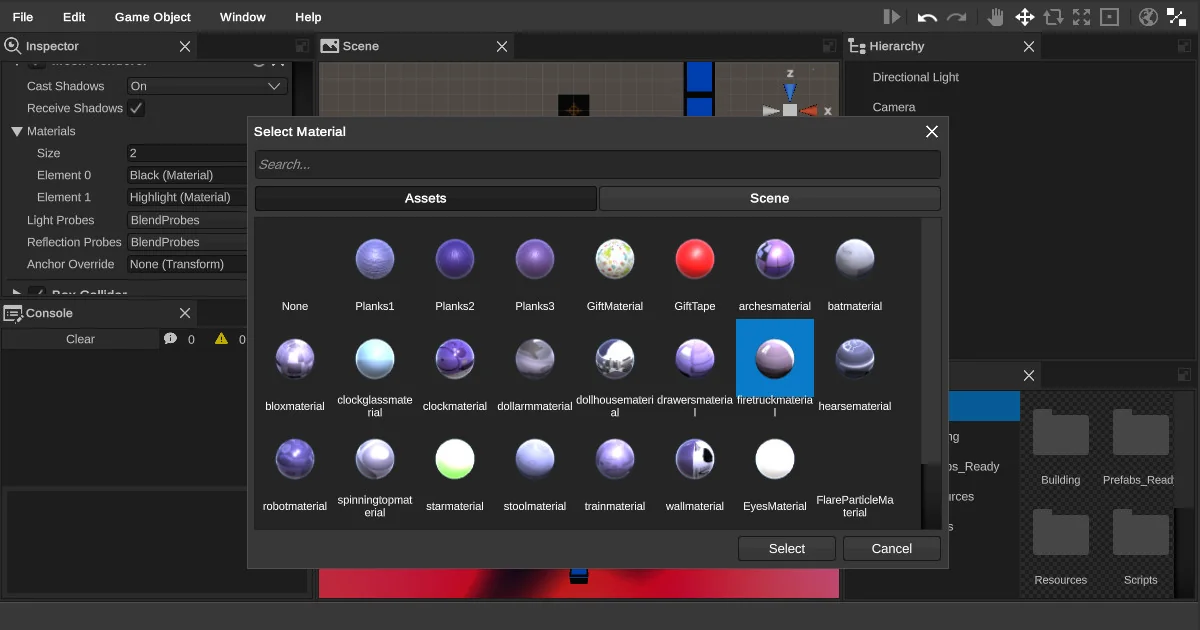Open the Cast Shadows dropdown

pyautogui.click(x=205, y=86)
